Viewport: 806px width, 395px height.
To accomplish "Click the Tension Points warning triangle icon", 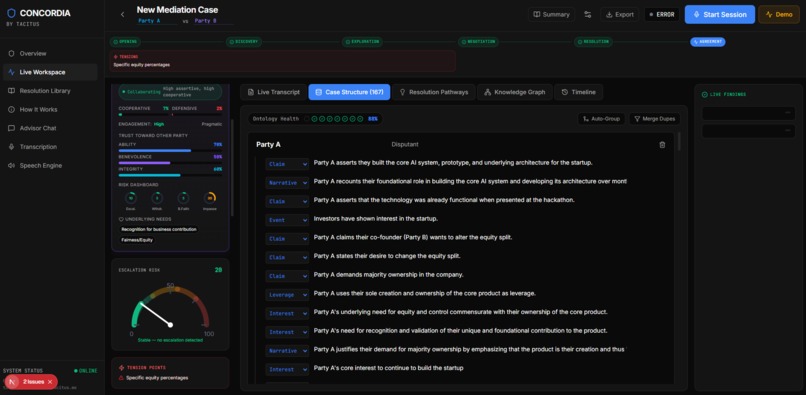I will tap(121, 378).
